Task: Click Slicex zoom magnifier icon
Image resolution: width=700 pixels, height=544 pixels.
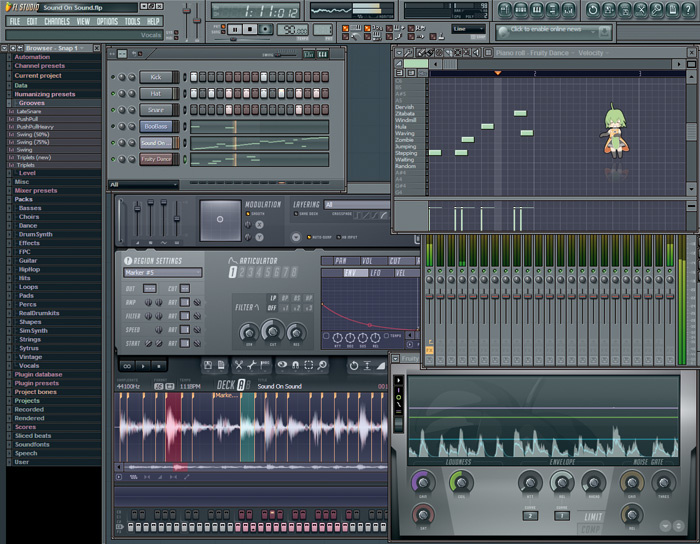Action: [321, 365]
